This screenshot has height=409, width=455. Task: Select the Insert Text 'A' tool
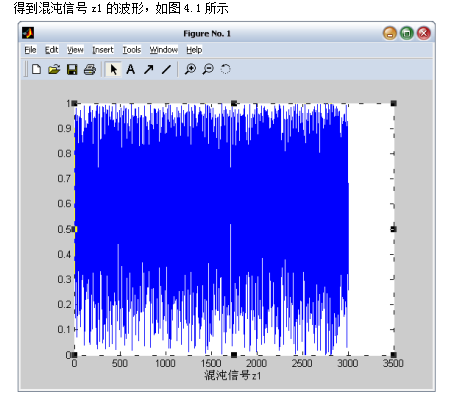click(131, 69)
